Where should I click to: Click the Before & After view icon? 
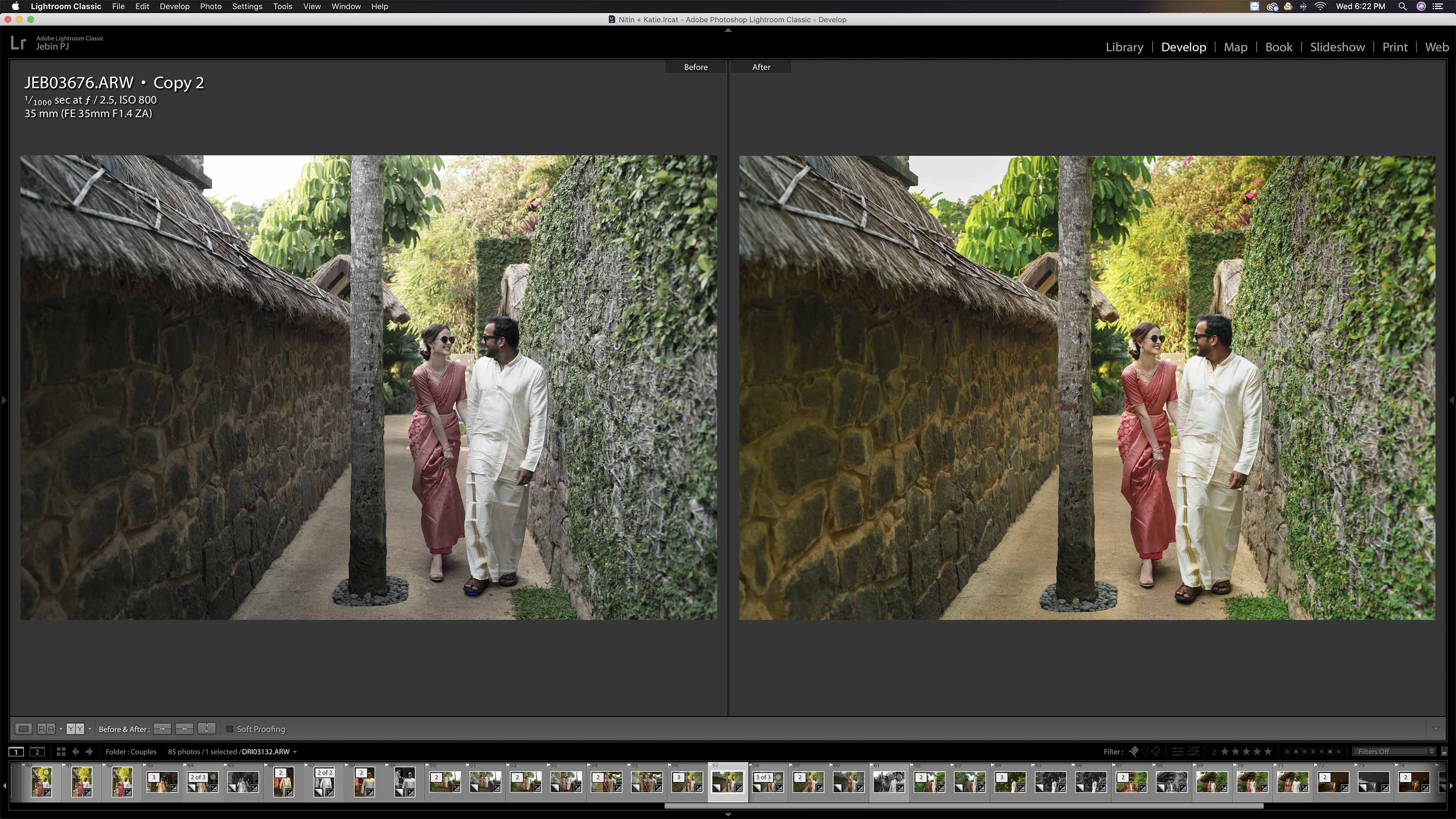click(75, 728)
